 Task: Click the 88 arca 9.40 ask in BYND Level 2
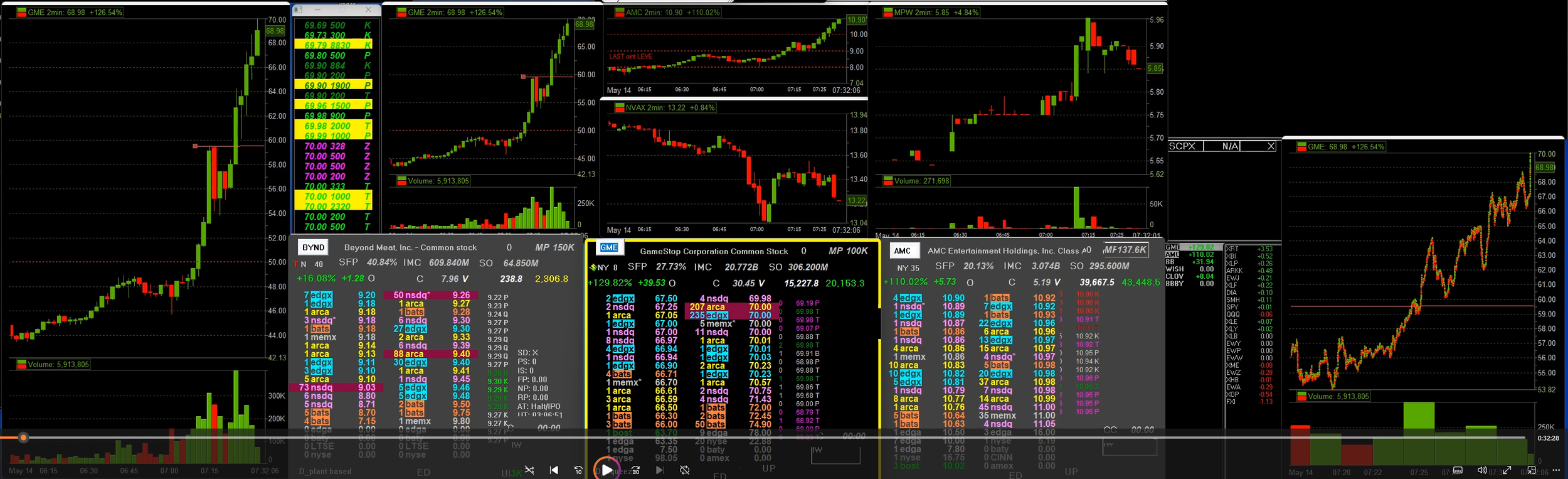click(x=432, y=354)
